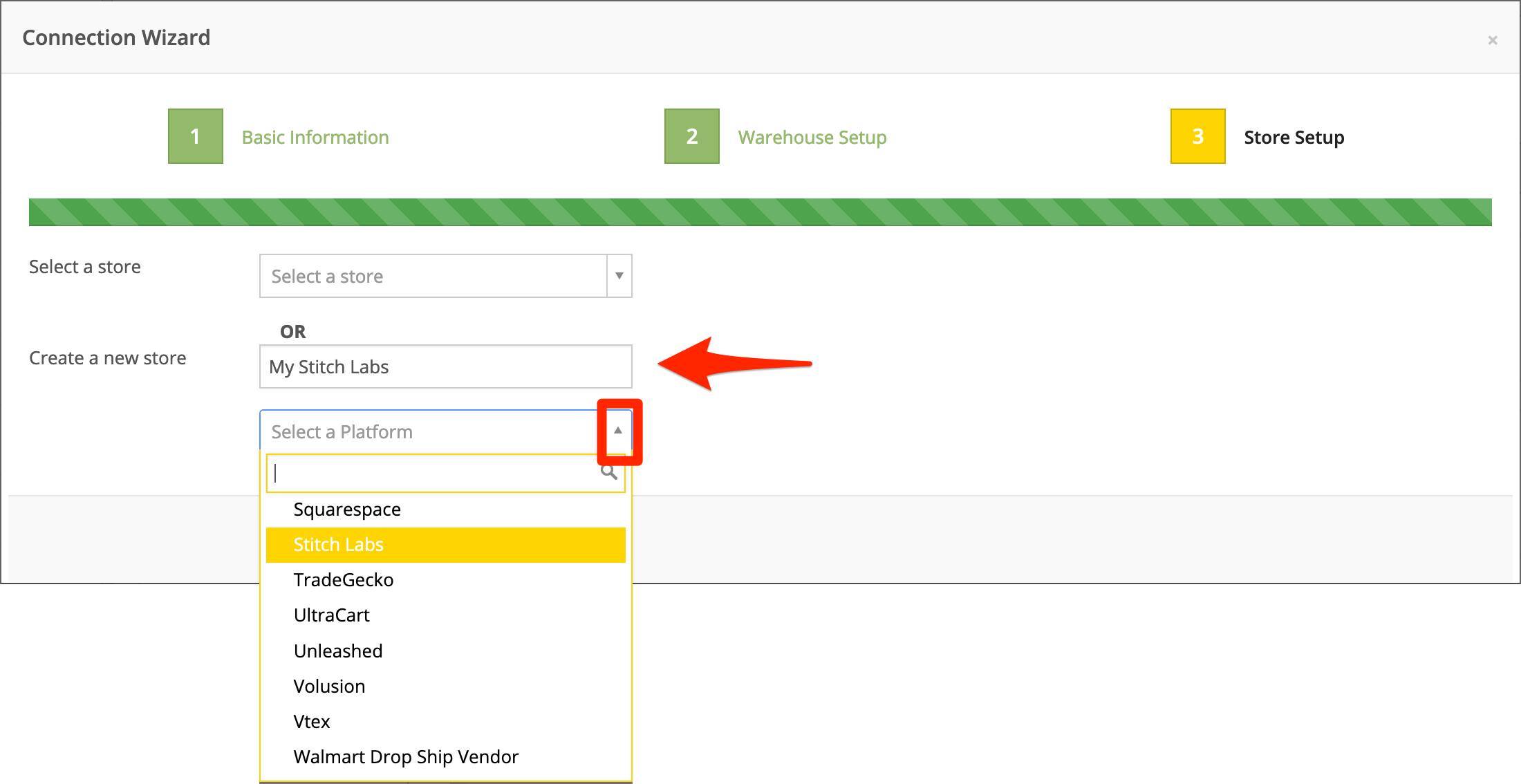Choose Volusion from platform list
This screenshot has height=784, width=1521.
[x=446, y=687]
